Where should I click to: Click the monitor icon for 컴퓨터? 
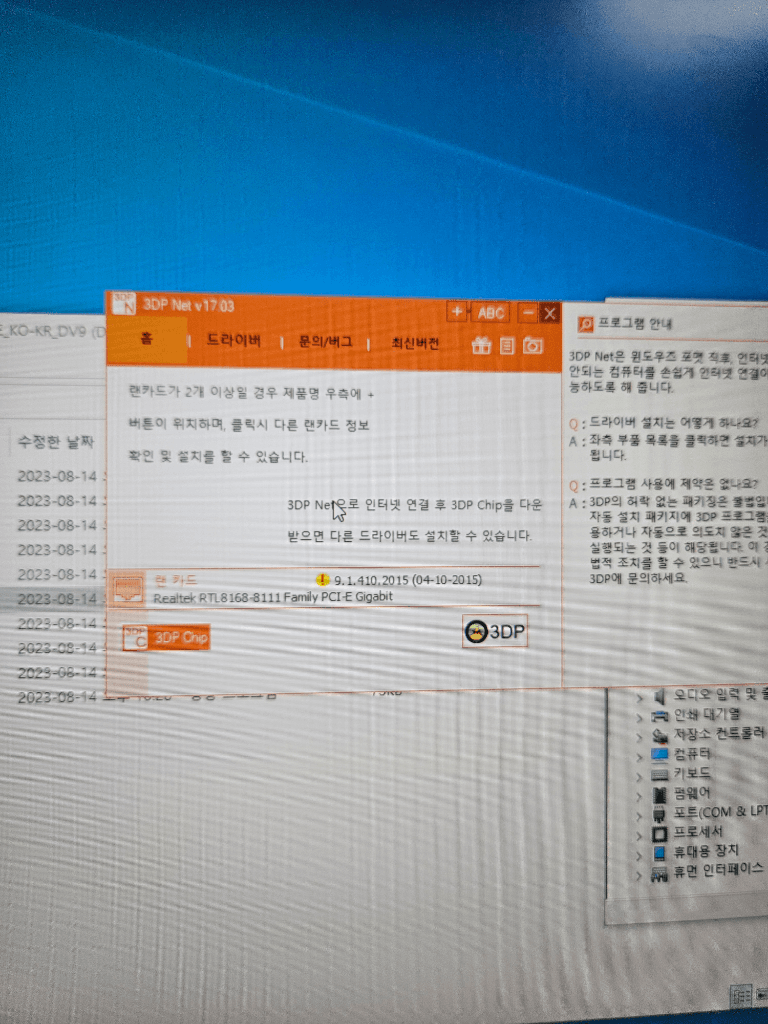tap(660, 756)
